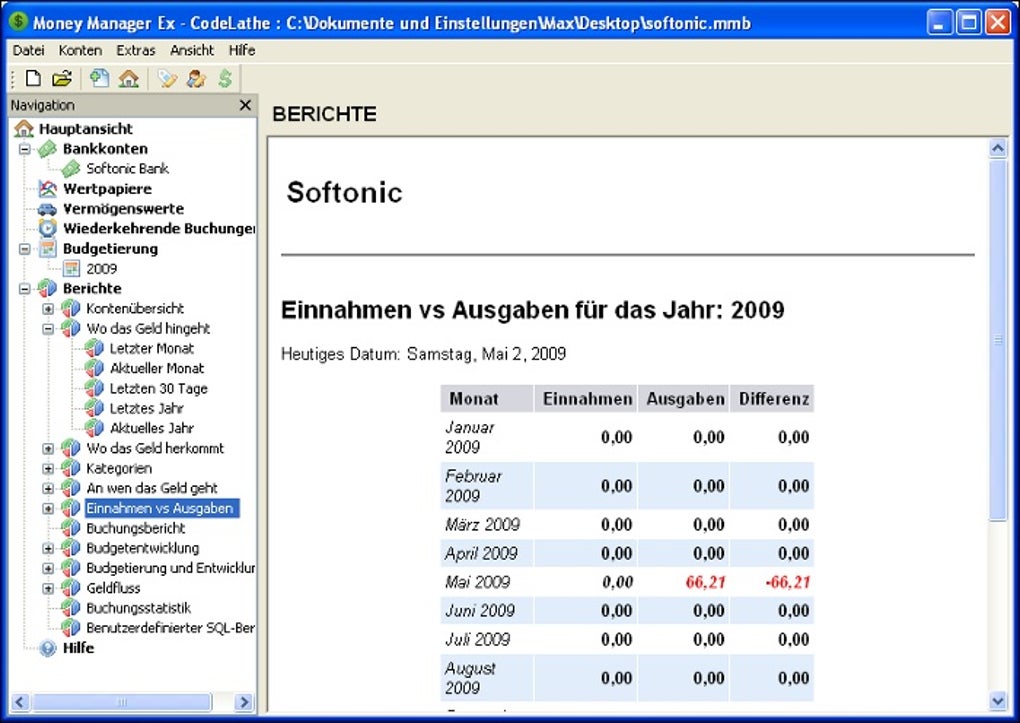Collapse the Budgetierung tree node
Image resolution: width=1020 pixels, height=723 pixels.
point(25,249)
